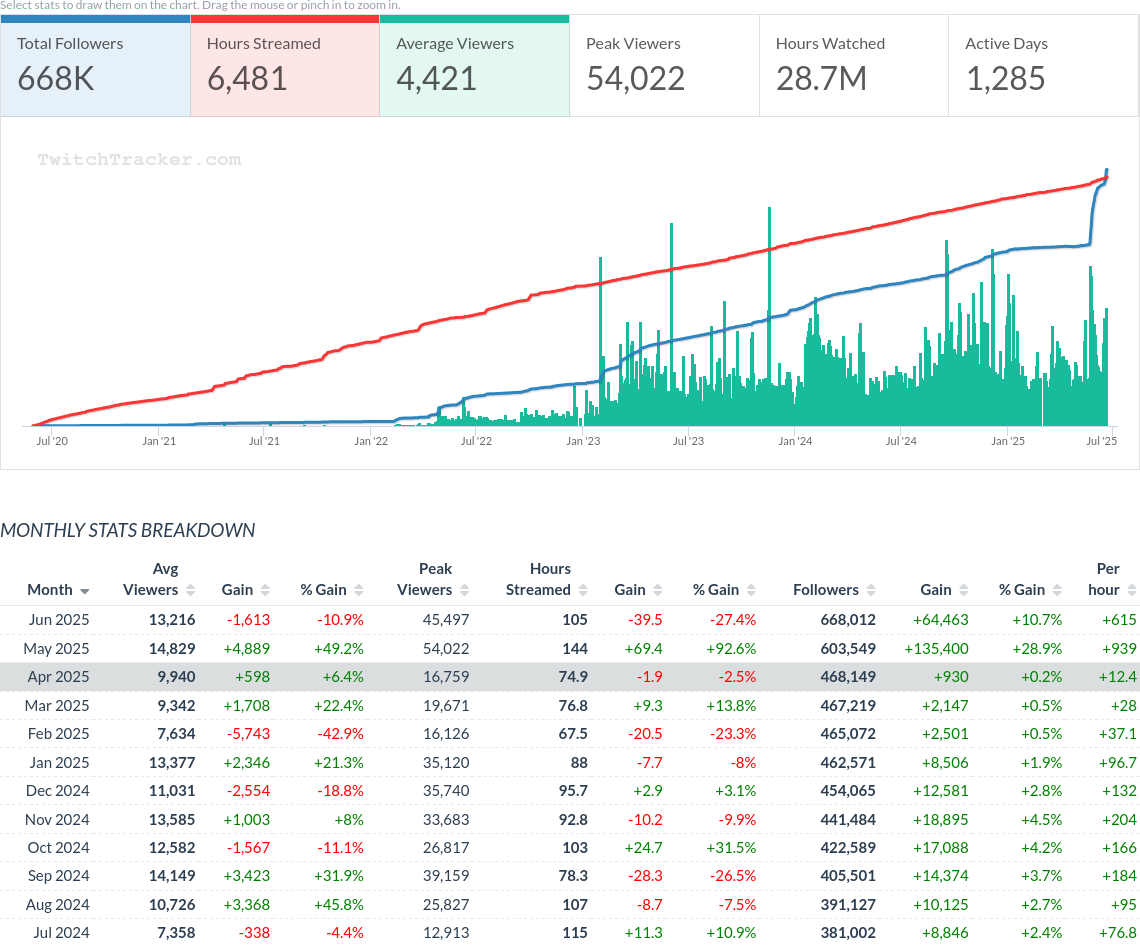
Task: Select the Jan 2025 month cell
Action: point(59,762)
